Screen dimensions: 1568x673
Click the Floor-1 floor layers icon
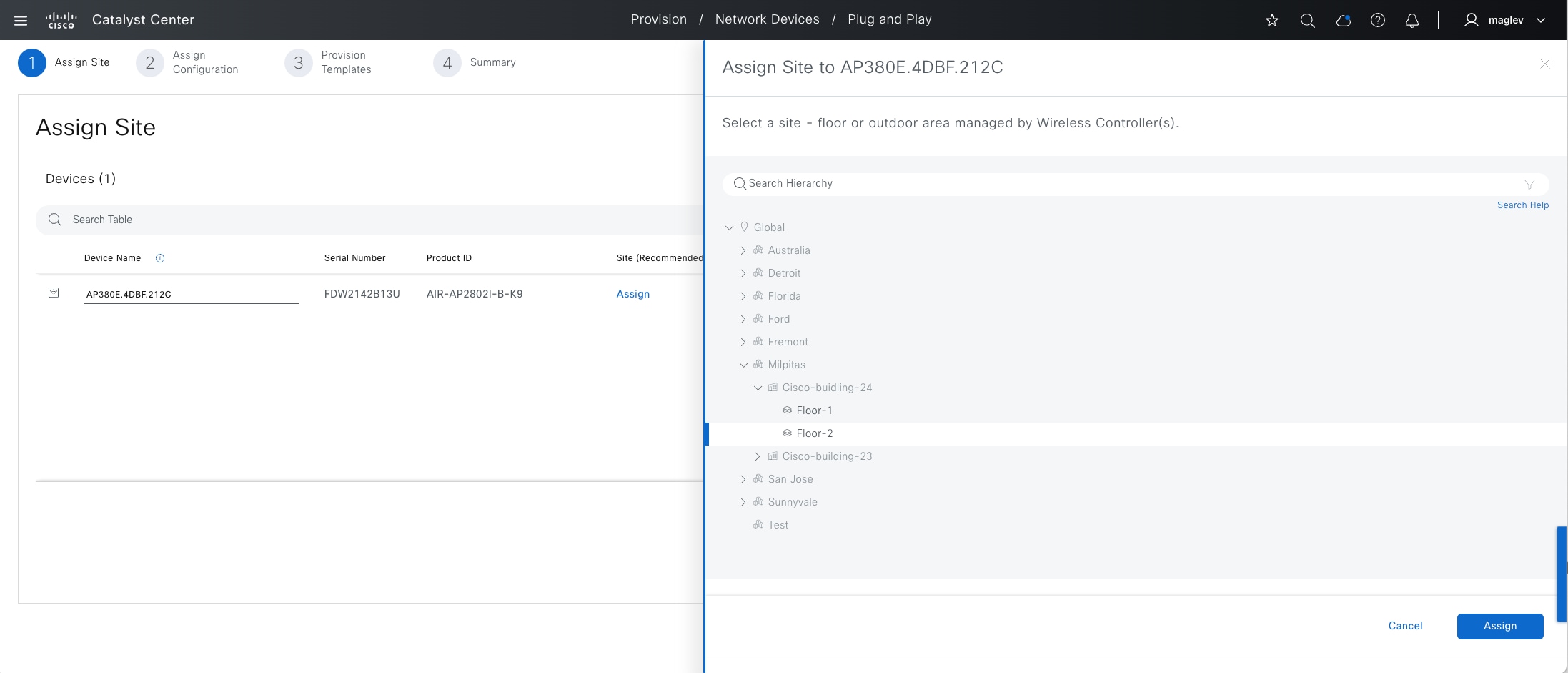(x=787, y=410)
